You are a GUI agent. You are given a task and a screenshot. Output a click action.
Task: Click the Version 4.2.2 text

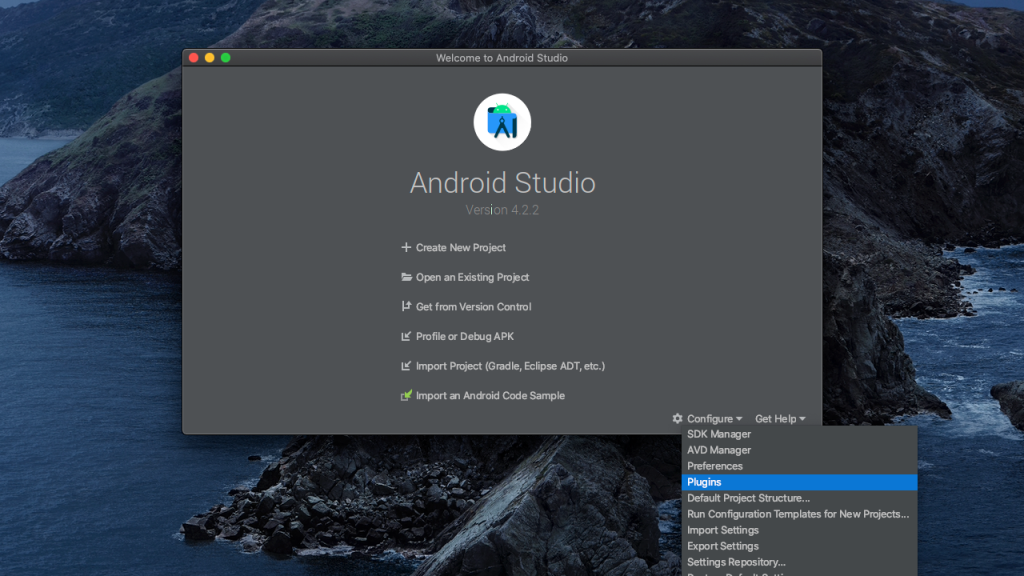click(x=502, y=210)
